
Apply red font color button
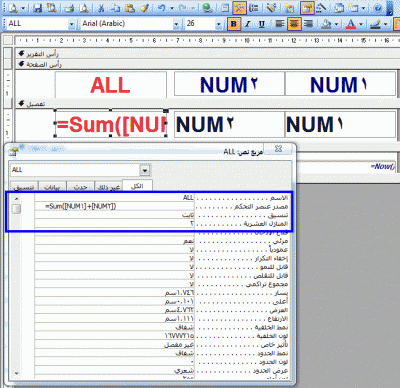[351, 24]
